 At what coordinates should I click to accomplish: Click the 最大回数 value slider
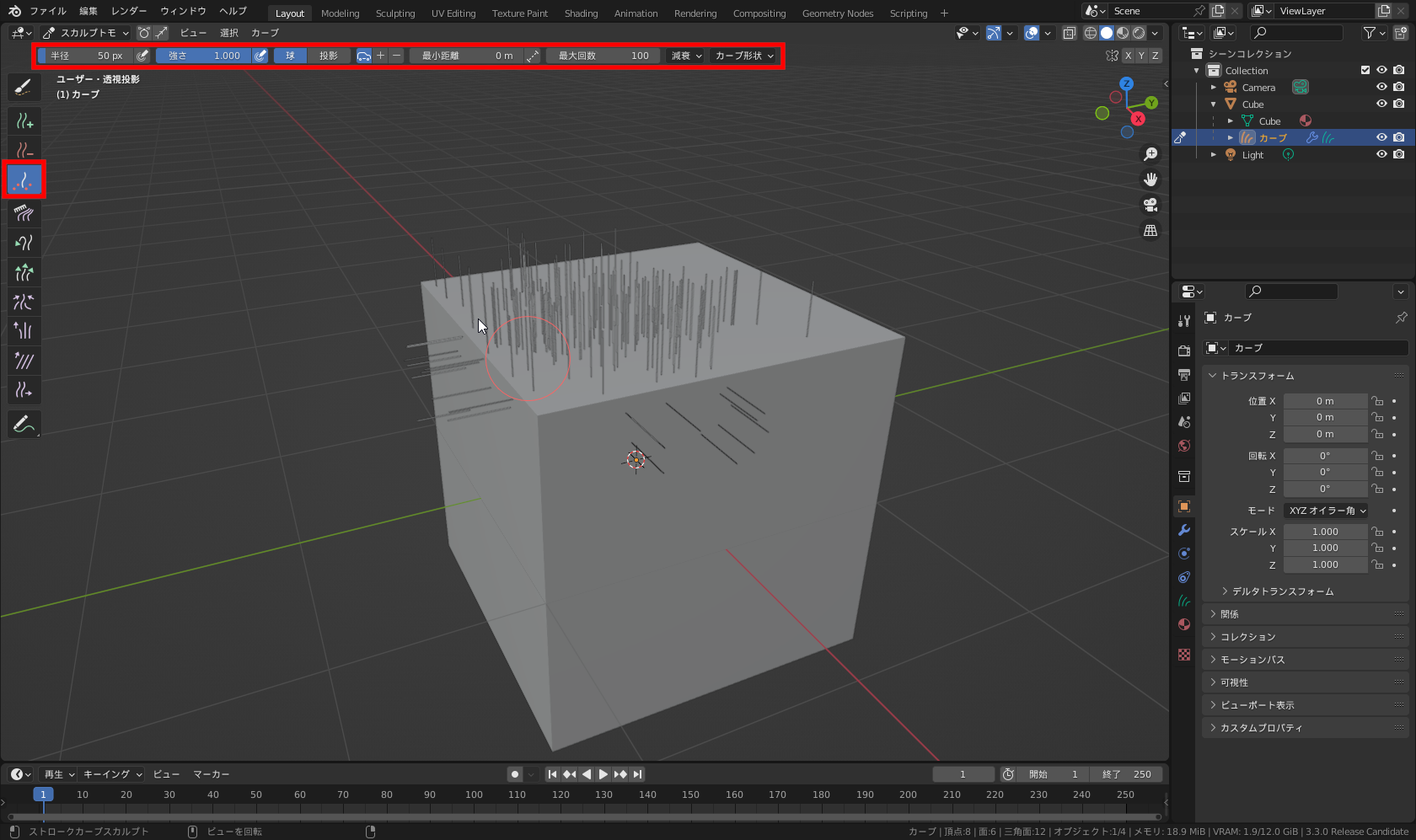point(603,56)
